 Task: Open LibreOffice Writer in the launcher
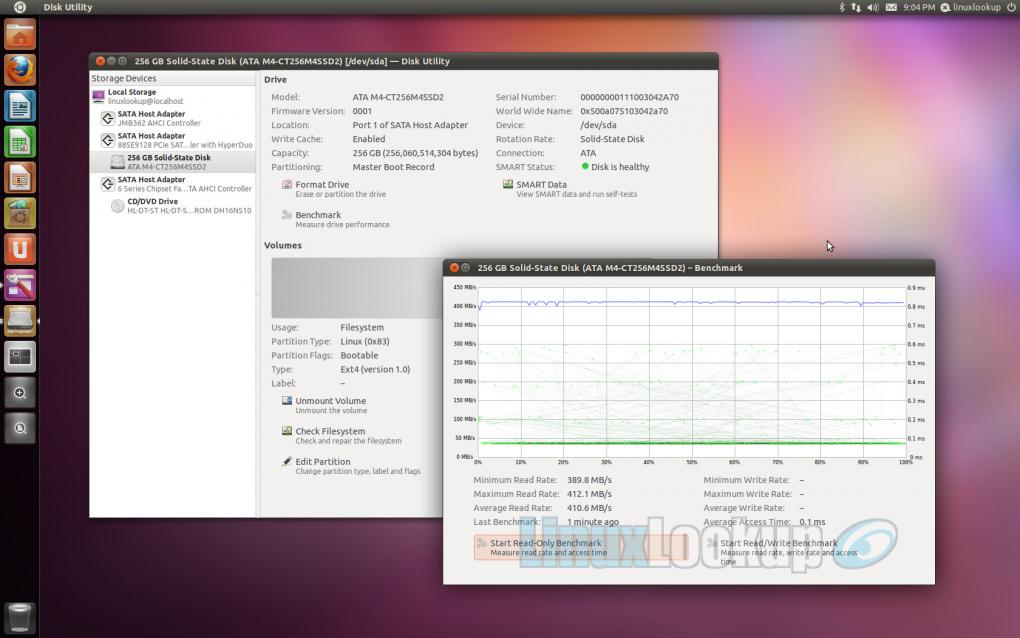pos(20,106)
